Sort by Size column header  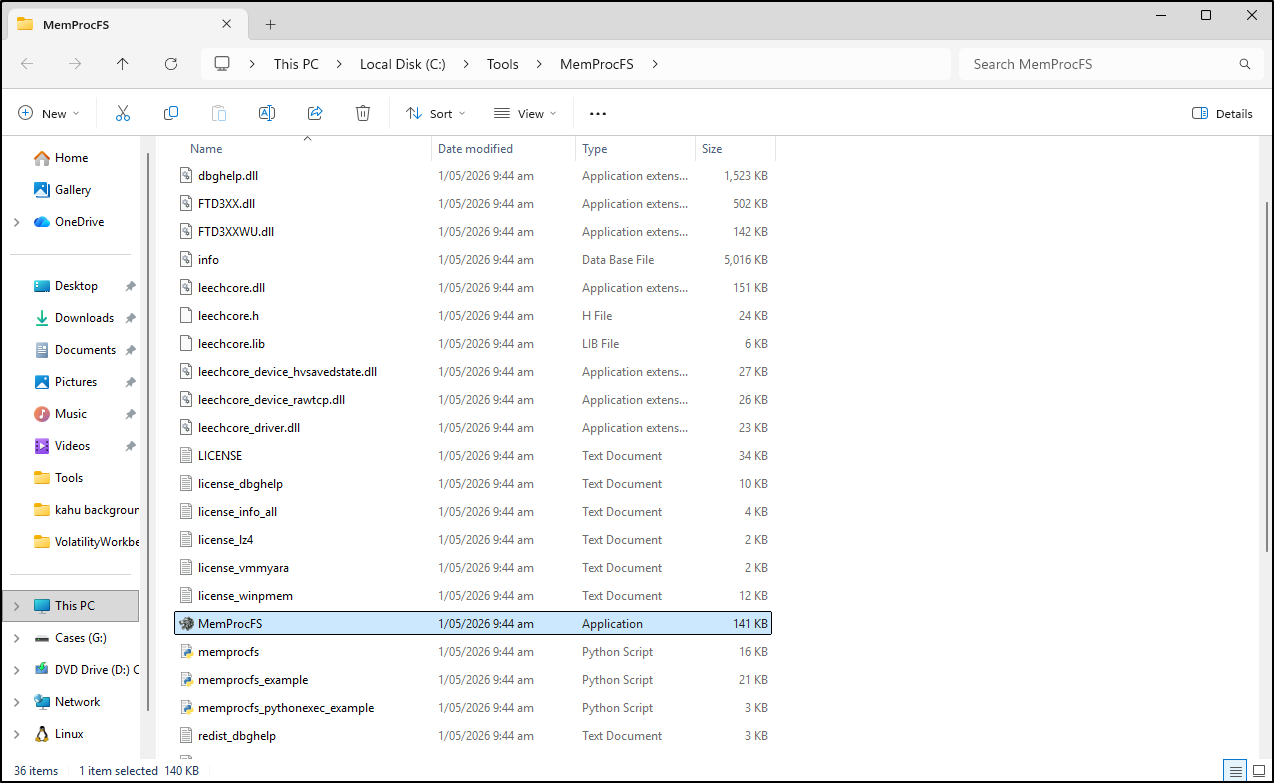pyautogui.click(x=735, y=149)
